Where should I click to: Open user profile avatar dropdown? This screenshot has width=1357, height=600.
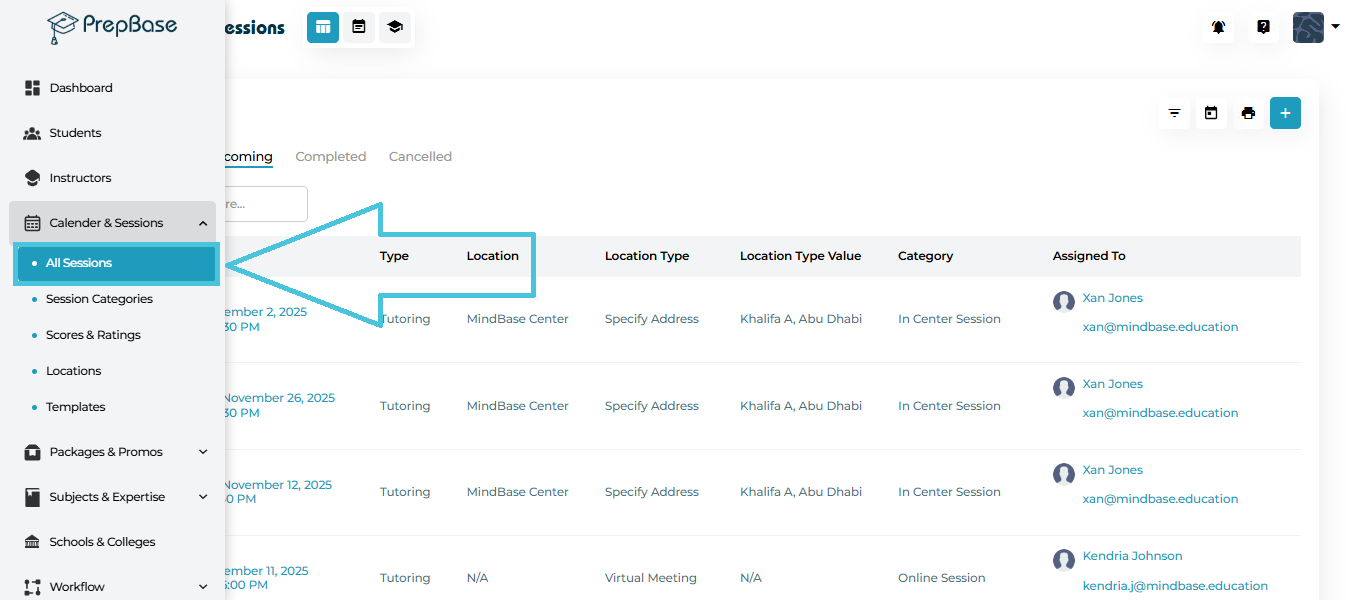[x=1315, y=28]
